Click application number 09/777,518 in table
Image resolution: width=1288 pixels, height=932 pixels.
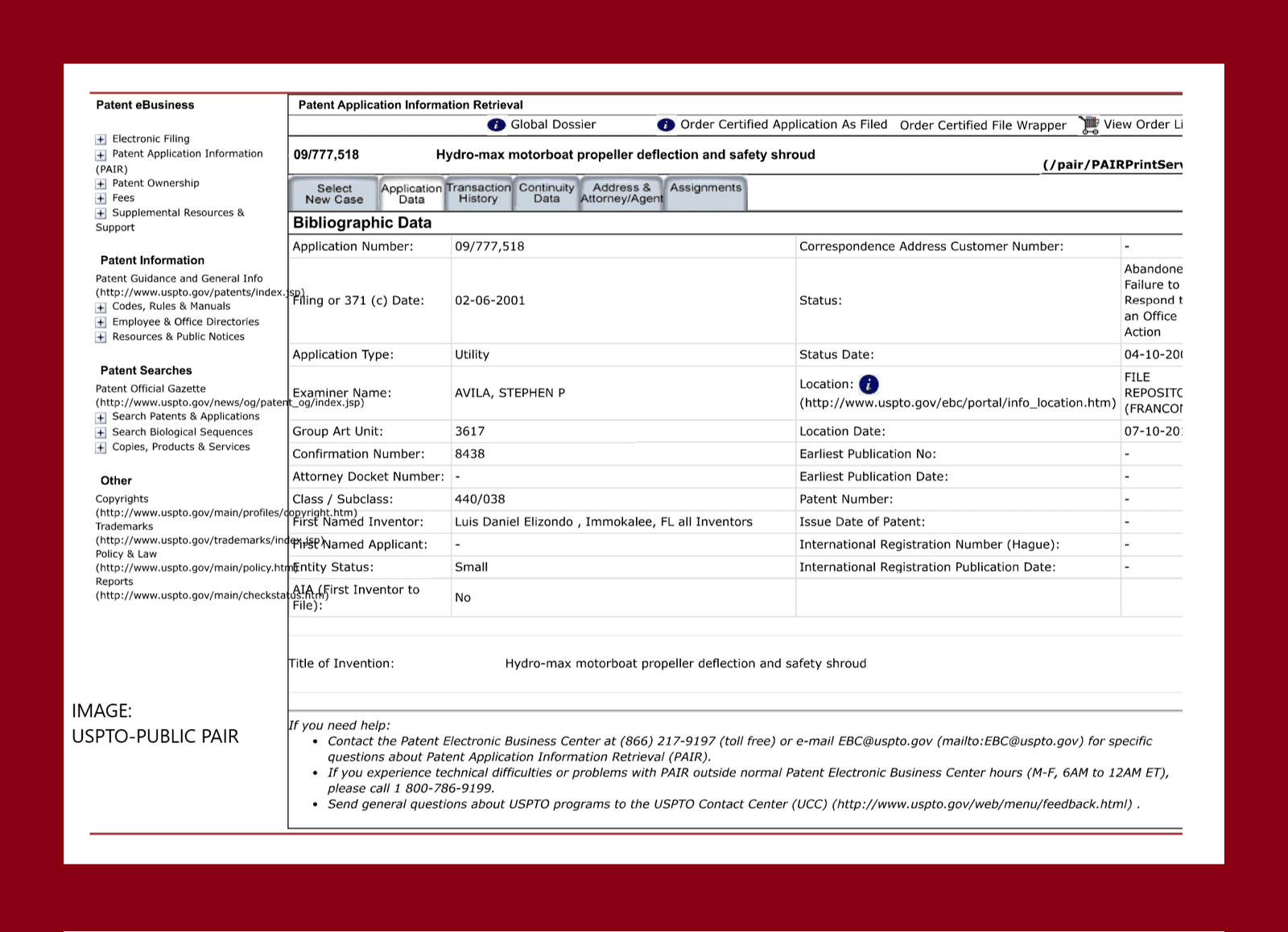[489, 246]
